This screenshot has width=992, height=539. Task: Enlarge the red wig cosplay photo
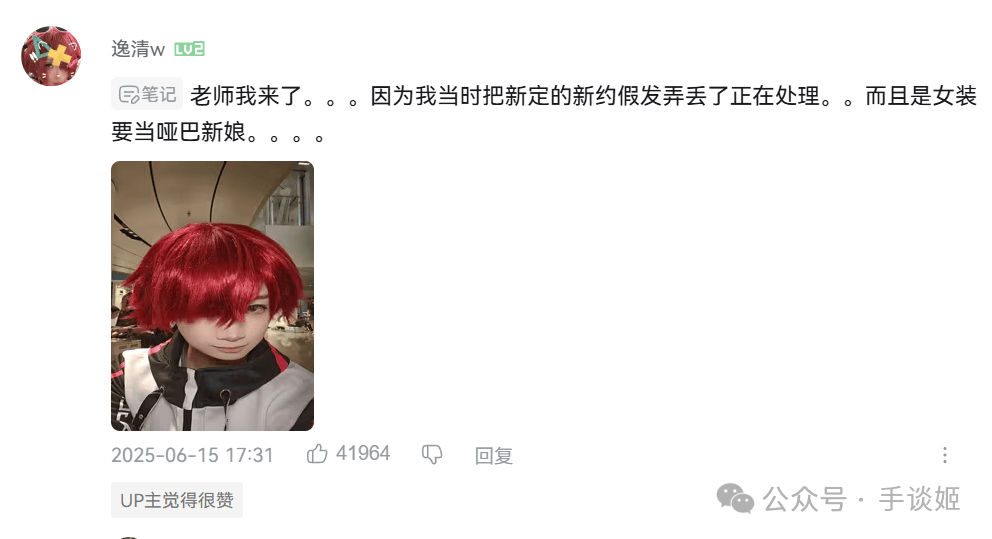coord(213,296)
